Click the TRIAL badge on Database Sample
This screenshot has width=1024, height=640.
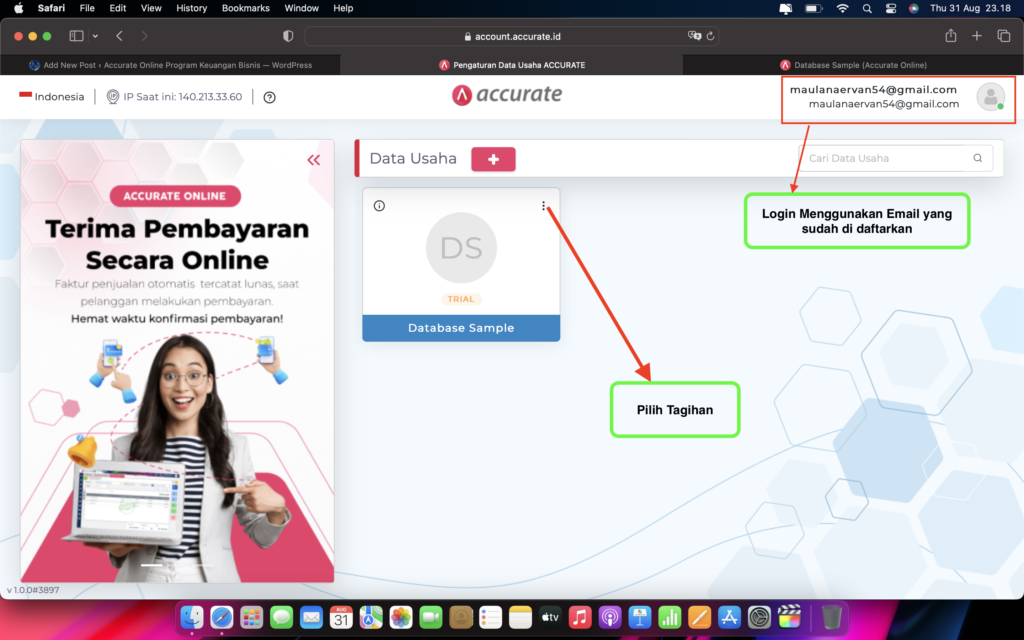tap(461, 299)
